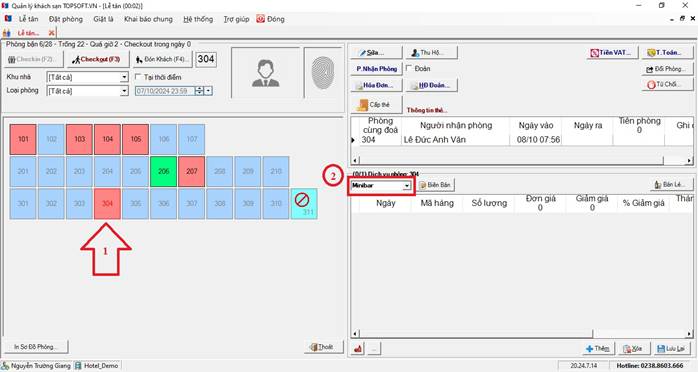Select occupied room 103
The image size is (698, 372).
79,139
